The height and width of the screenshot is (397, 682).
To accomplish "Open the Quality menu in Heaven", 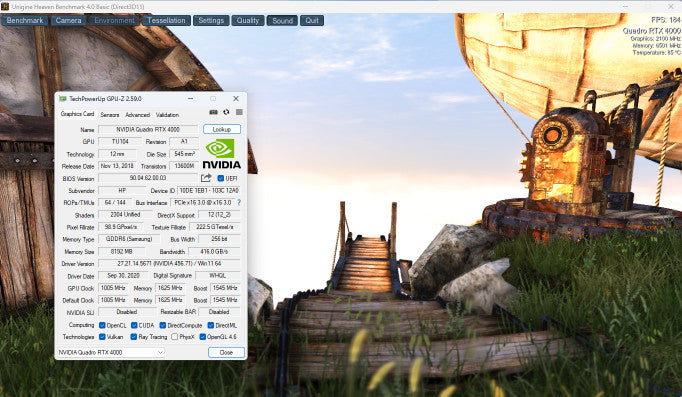I will pos(248,20).
